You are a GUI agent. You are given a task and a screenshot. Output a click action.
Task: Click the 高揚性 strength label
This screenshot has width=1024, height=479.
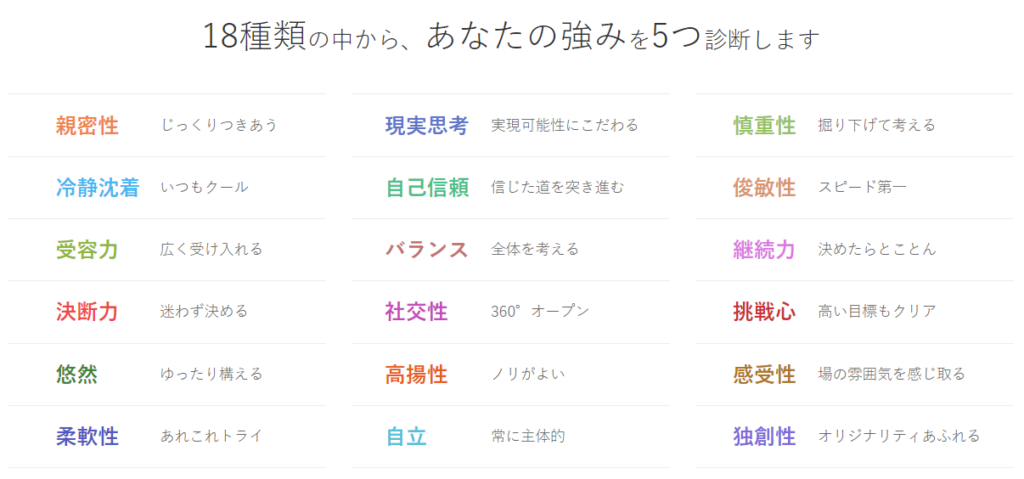click(x=416, y=374)
